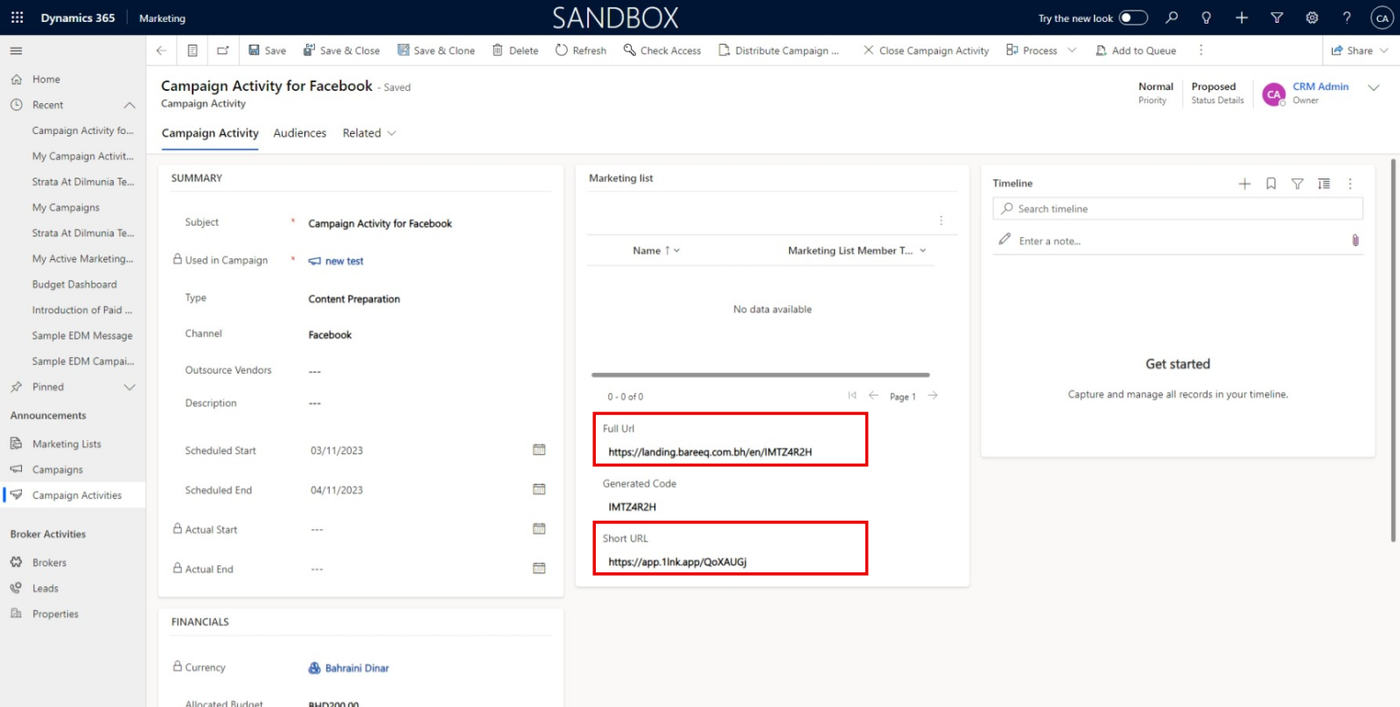The height and width of the screenshot is (707, 1400).
Task: Click Add to Queue
Action: (1136, 50)
